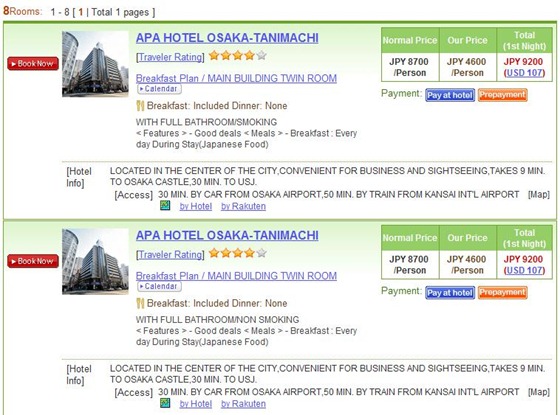This screenshot has height=415, width=560.
Task: Click 'WITH FULL BATHROOM/SMOKING' text
Action: 206,122
